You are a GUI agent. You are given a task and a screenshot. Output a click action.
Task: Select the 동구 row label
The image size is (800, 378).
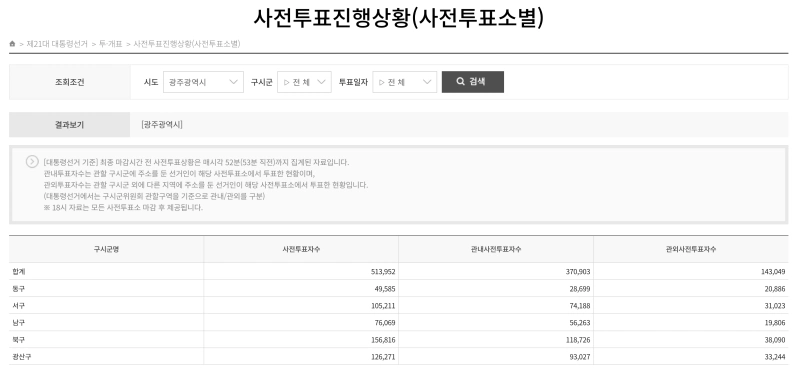(x=18, y=289)
